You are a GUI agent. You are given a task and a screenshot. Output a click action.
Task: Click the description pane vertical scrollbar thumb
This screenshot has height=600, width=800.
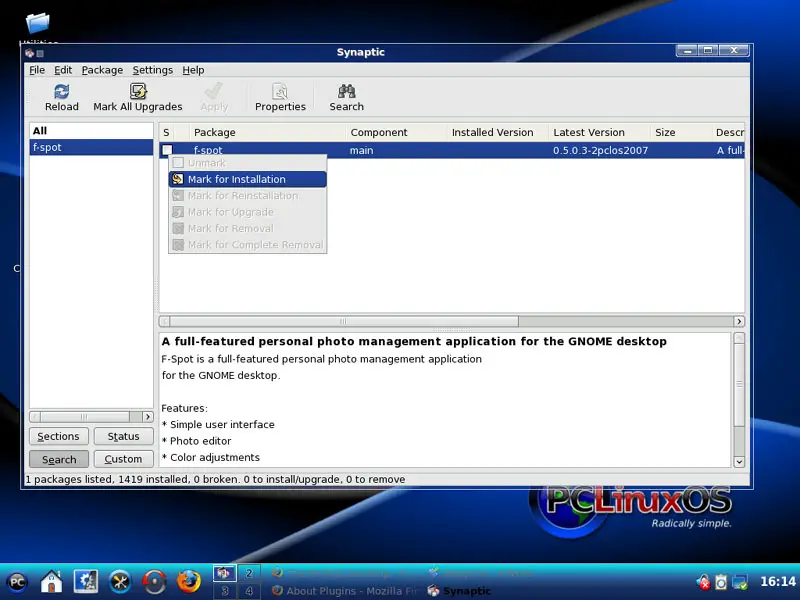pyautogui.click(x=739, y=385)
